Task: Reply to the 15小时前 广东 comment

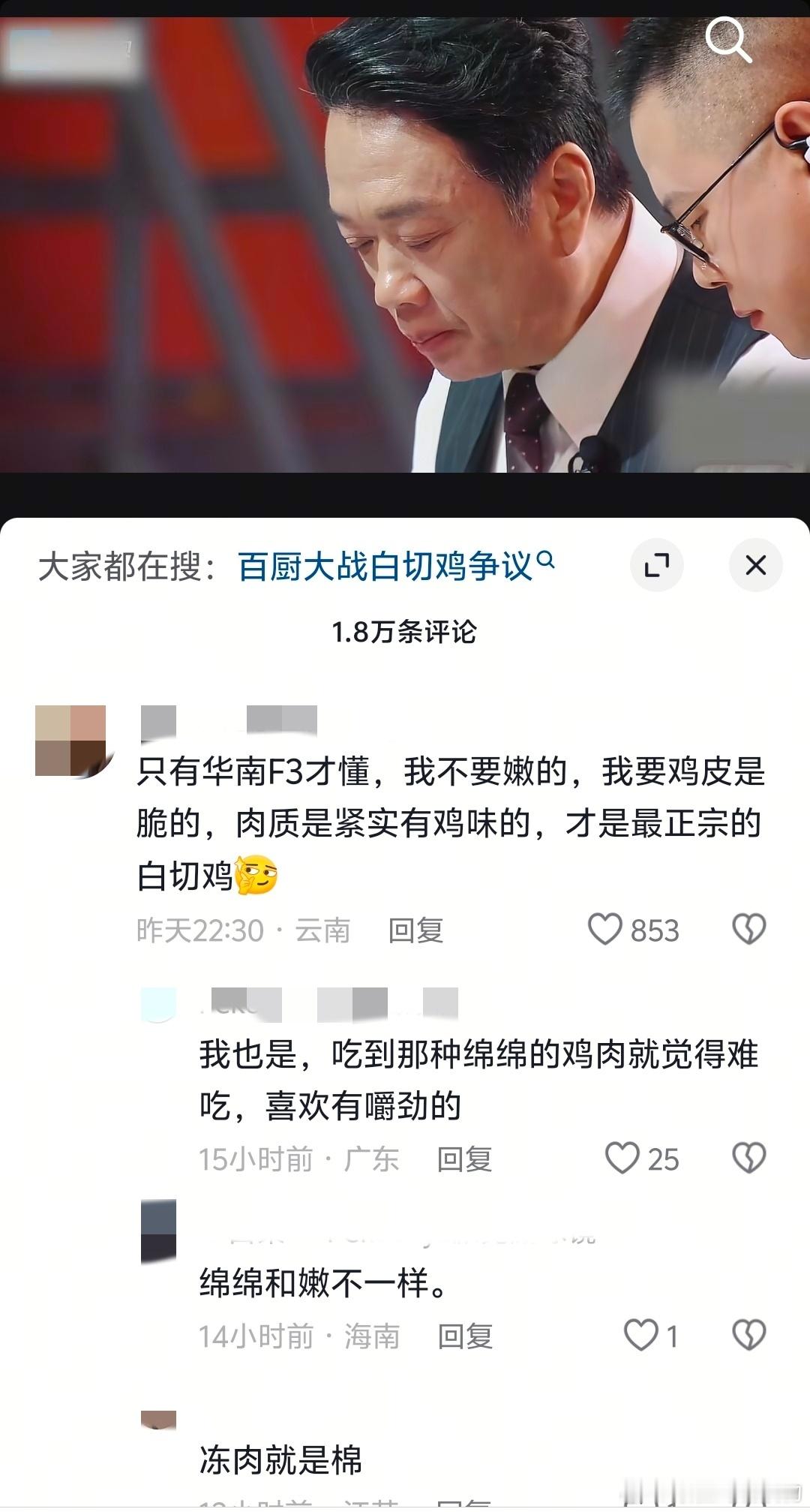Action: [464, 1159]
